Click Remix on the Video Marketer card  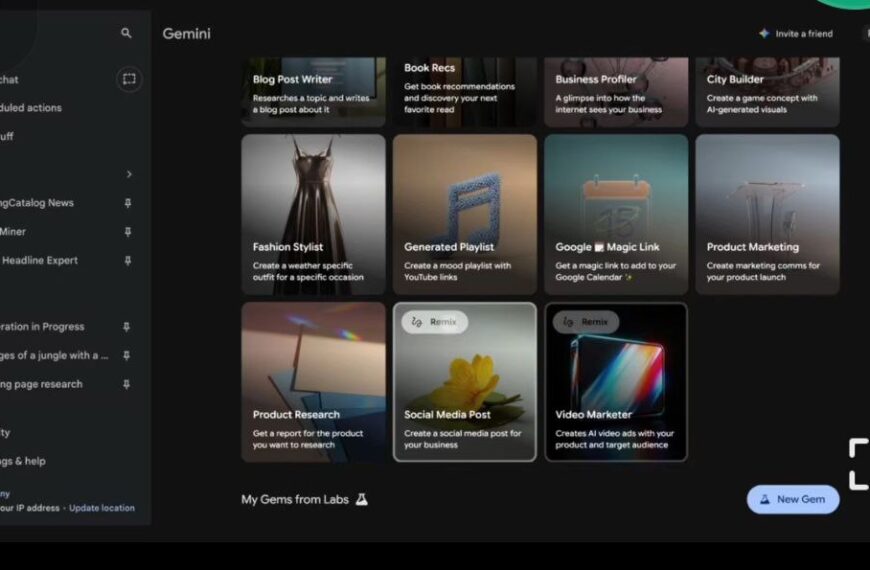pyautogui.click(x=585, y=322)
